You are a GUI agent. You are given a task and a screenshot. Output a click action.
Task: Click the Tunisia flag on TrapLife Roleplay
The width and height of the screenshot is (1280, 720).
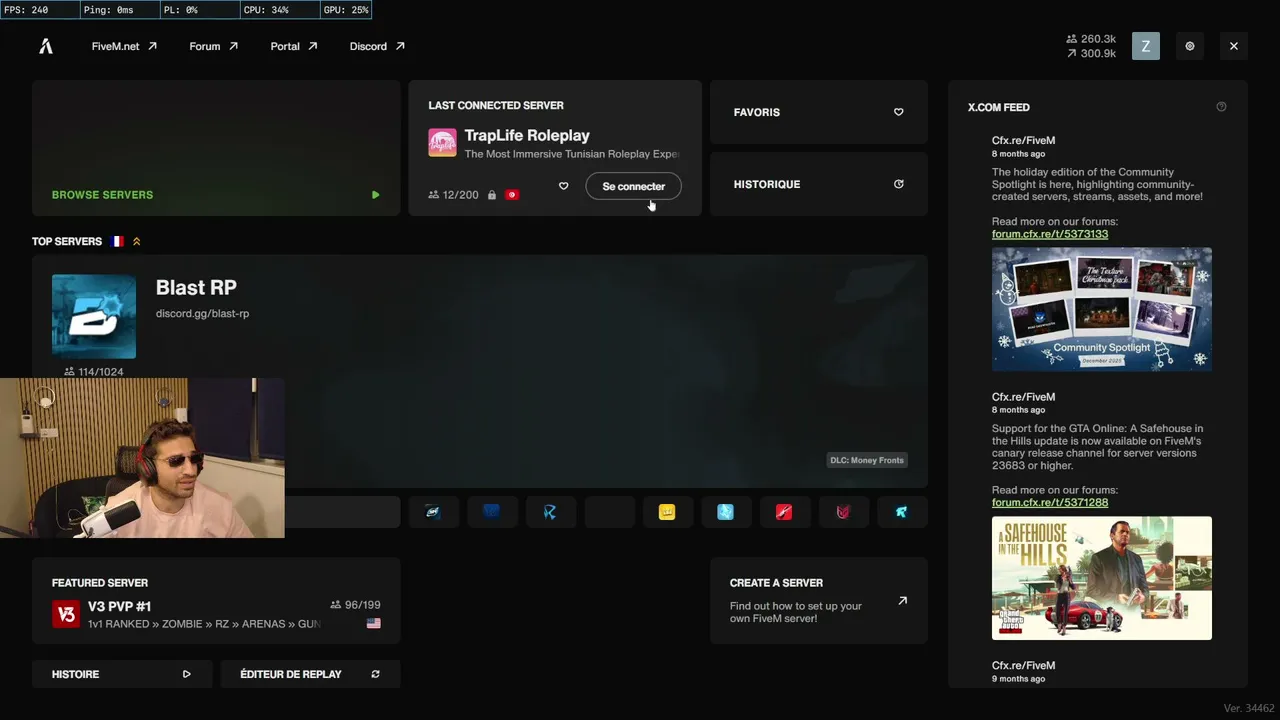(x=512, y=195)
